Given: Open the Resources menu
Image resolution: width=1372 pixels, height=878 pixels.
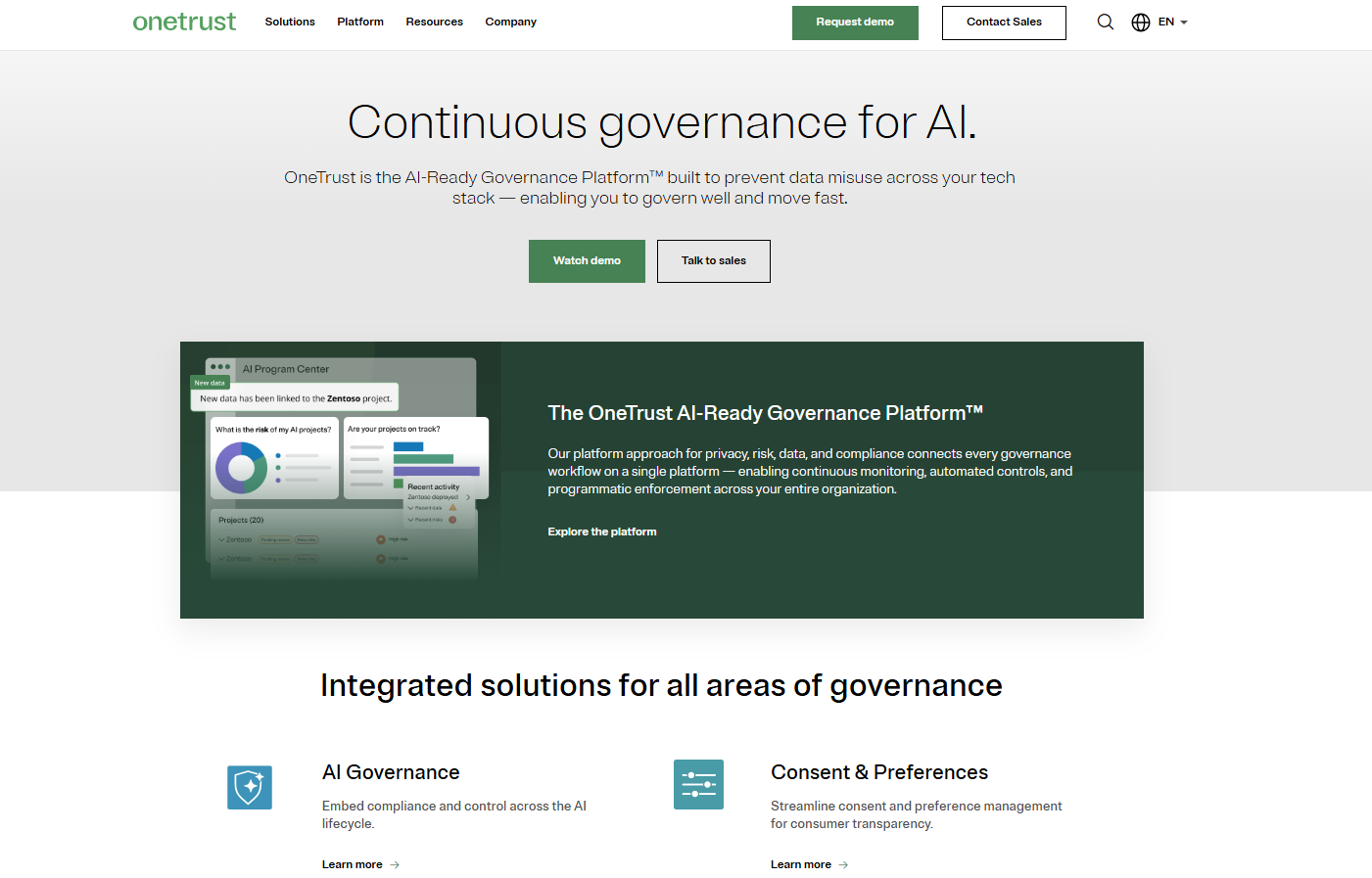Looking at the screenshot, I should (435, 22).
